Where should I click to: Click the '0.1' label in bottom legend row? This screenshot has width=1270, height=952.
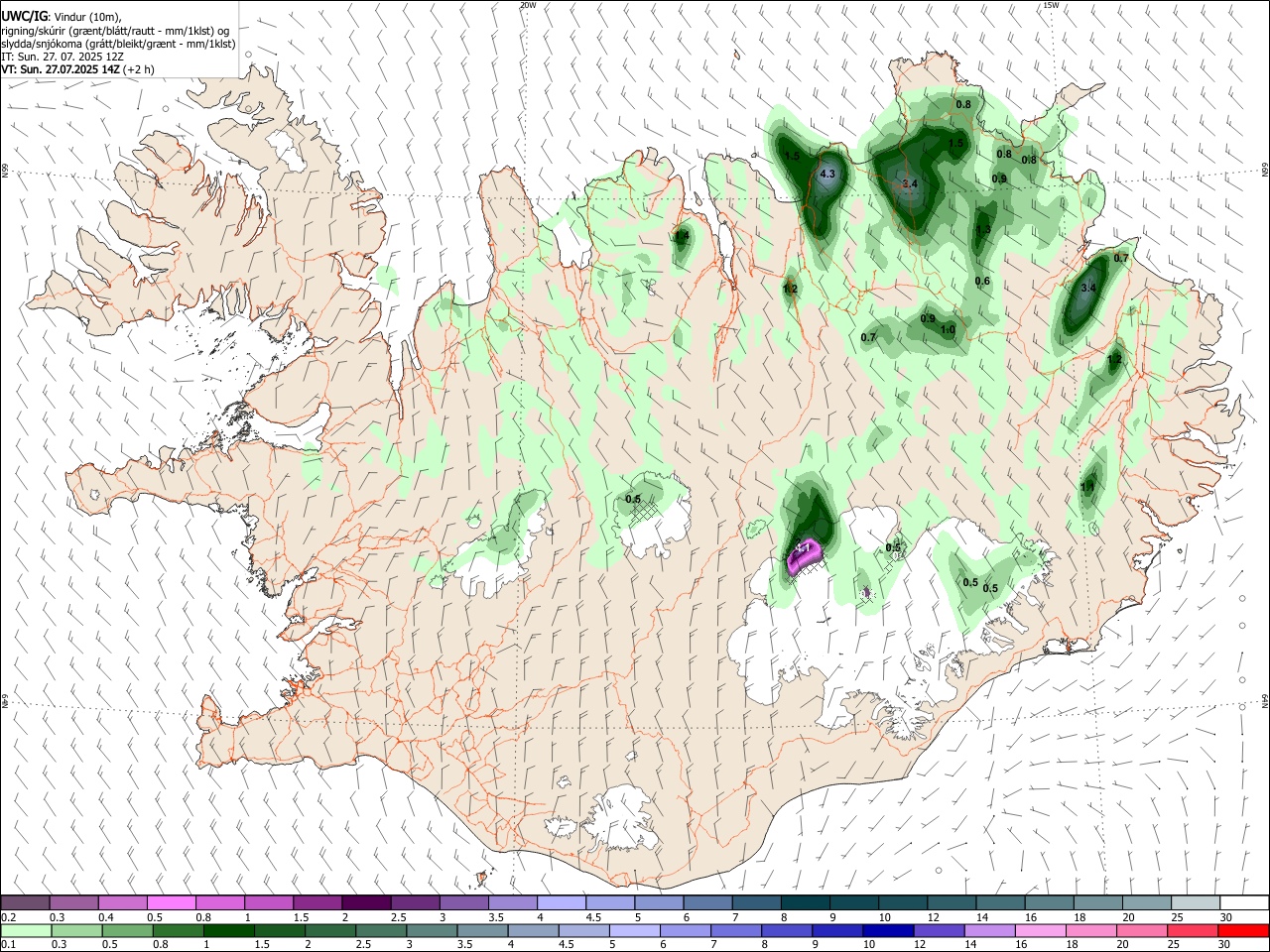click(7, 945)
